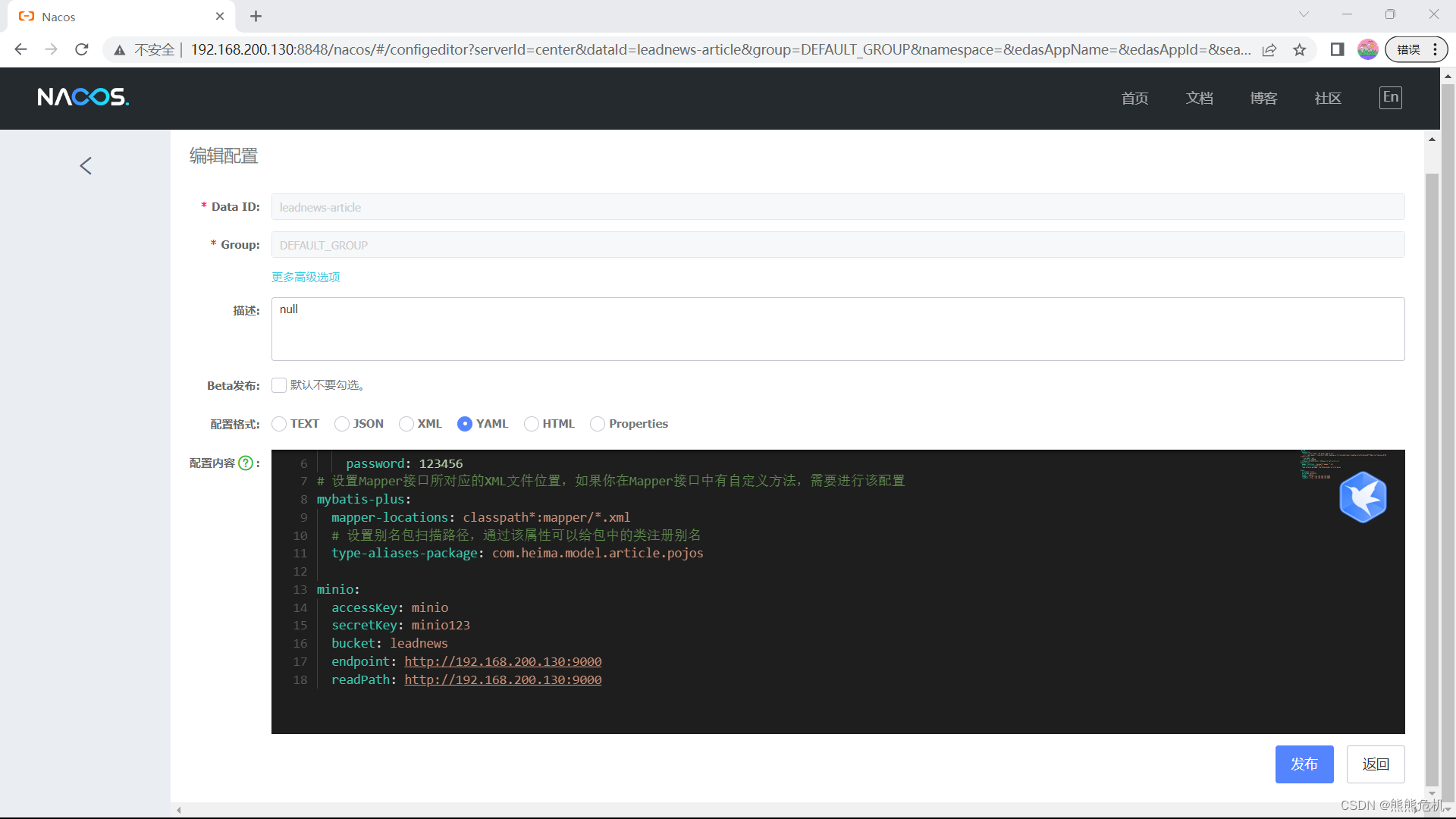The height and width of the screenshot is (819, 1456).
Task: Switch language with the En button
Action: (1390, 97)
